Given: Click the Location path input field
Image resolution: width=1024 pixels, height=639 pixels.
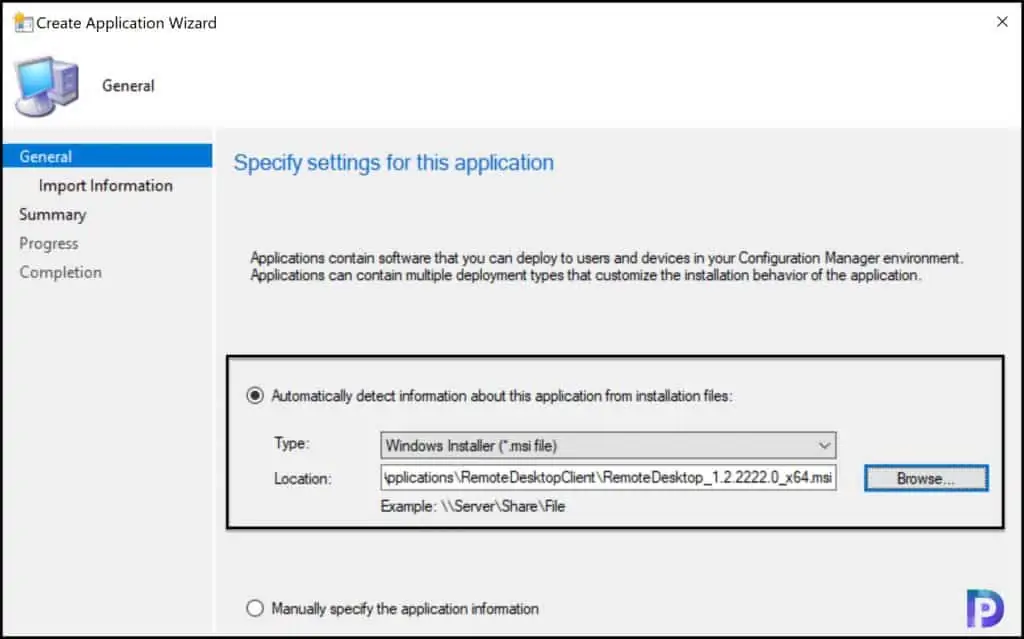Looking at the screenshot, I should pos(608,478).
